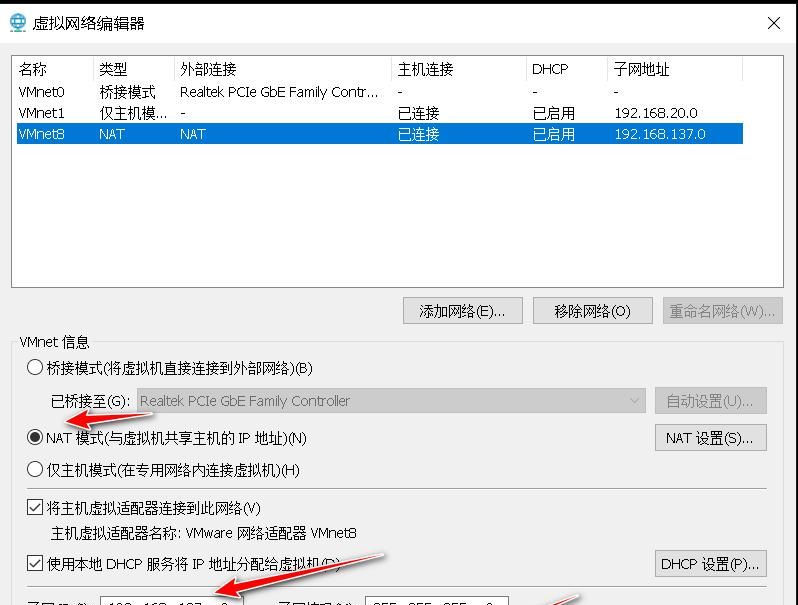Screen dimensions: 798x605
Task: Select the NAT 模式 radio button
Action: coord(35,438)
